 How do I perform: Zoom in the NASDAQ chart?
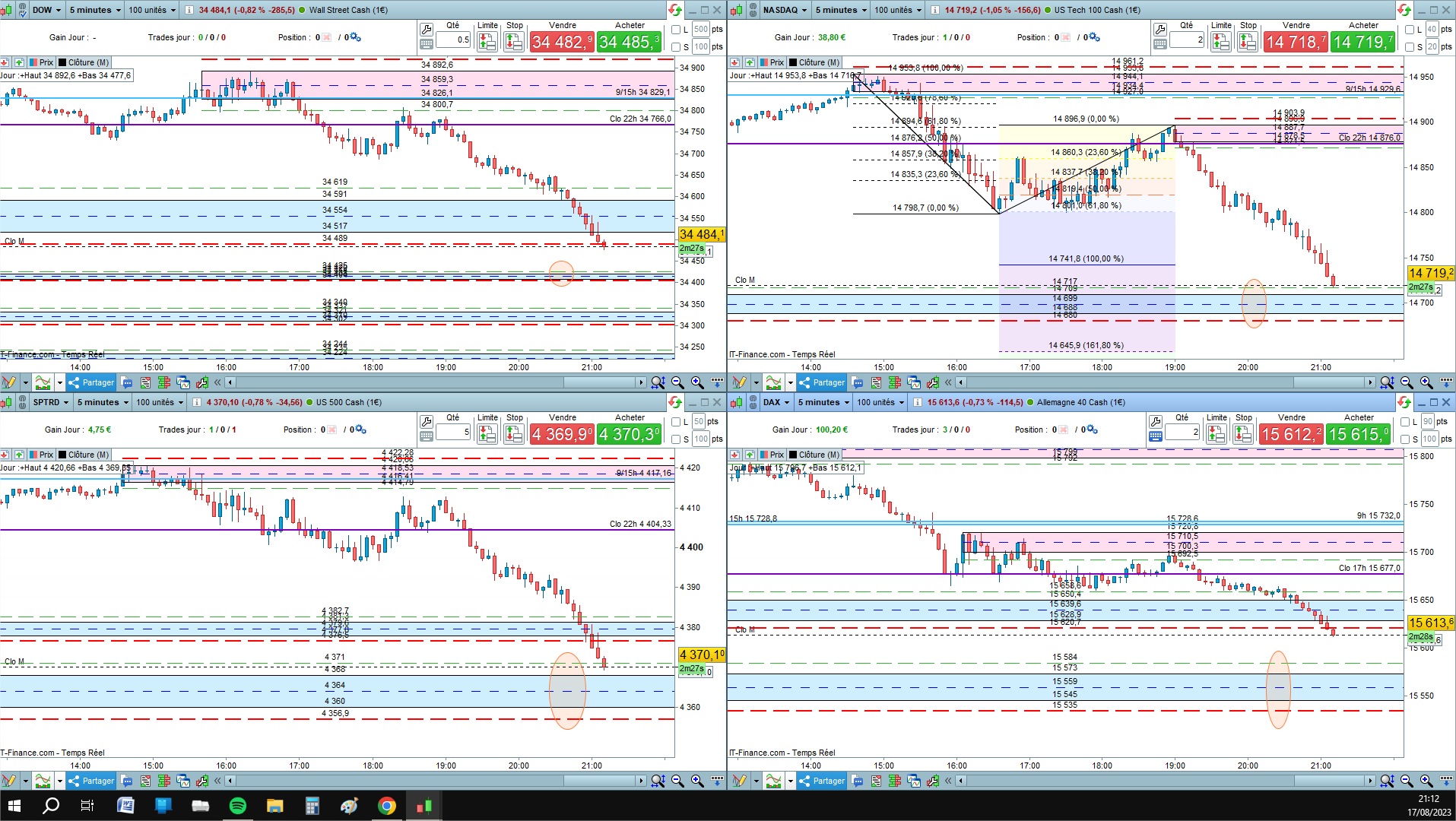tap(1426, 382)
